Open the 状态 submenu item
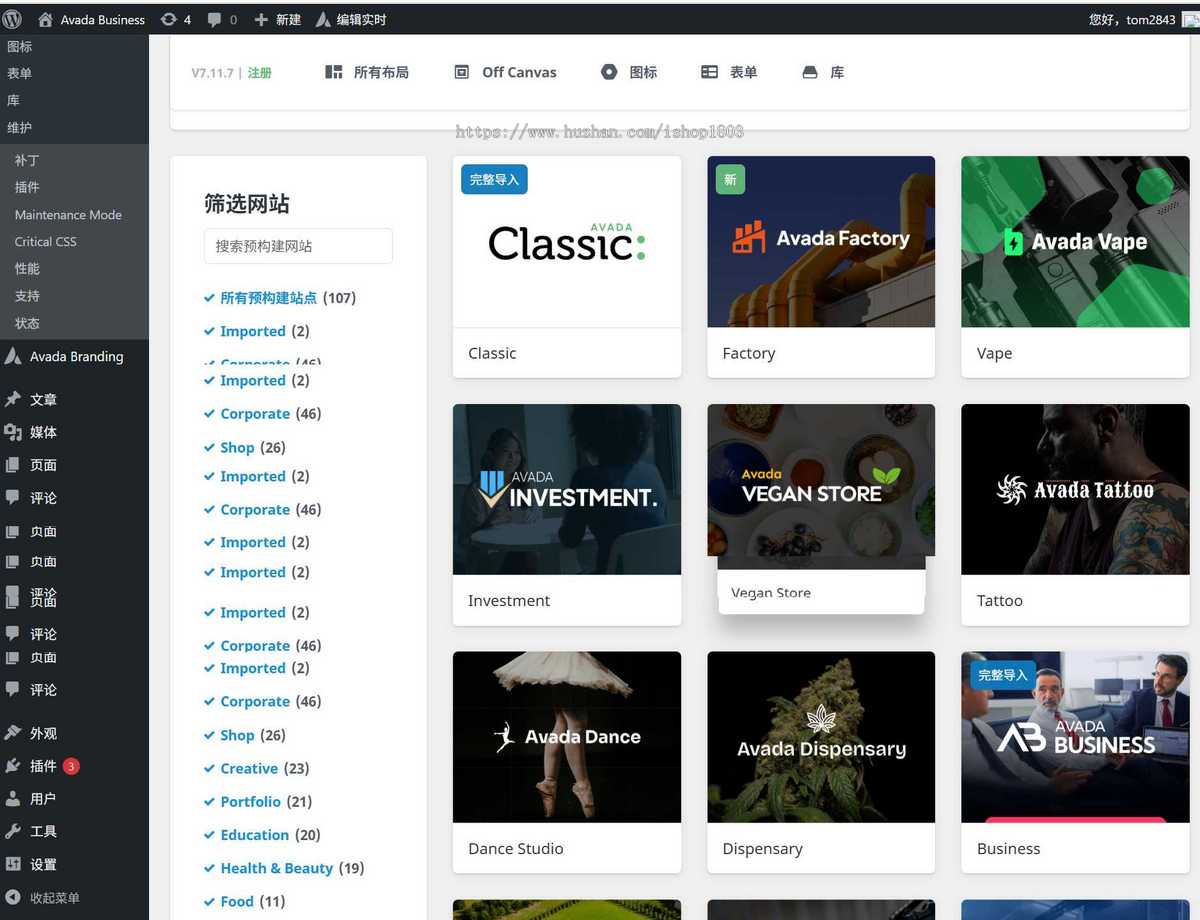Viewport: 1200px width, 920px height. 27,323
